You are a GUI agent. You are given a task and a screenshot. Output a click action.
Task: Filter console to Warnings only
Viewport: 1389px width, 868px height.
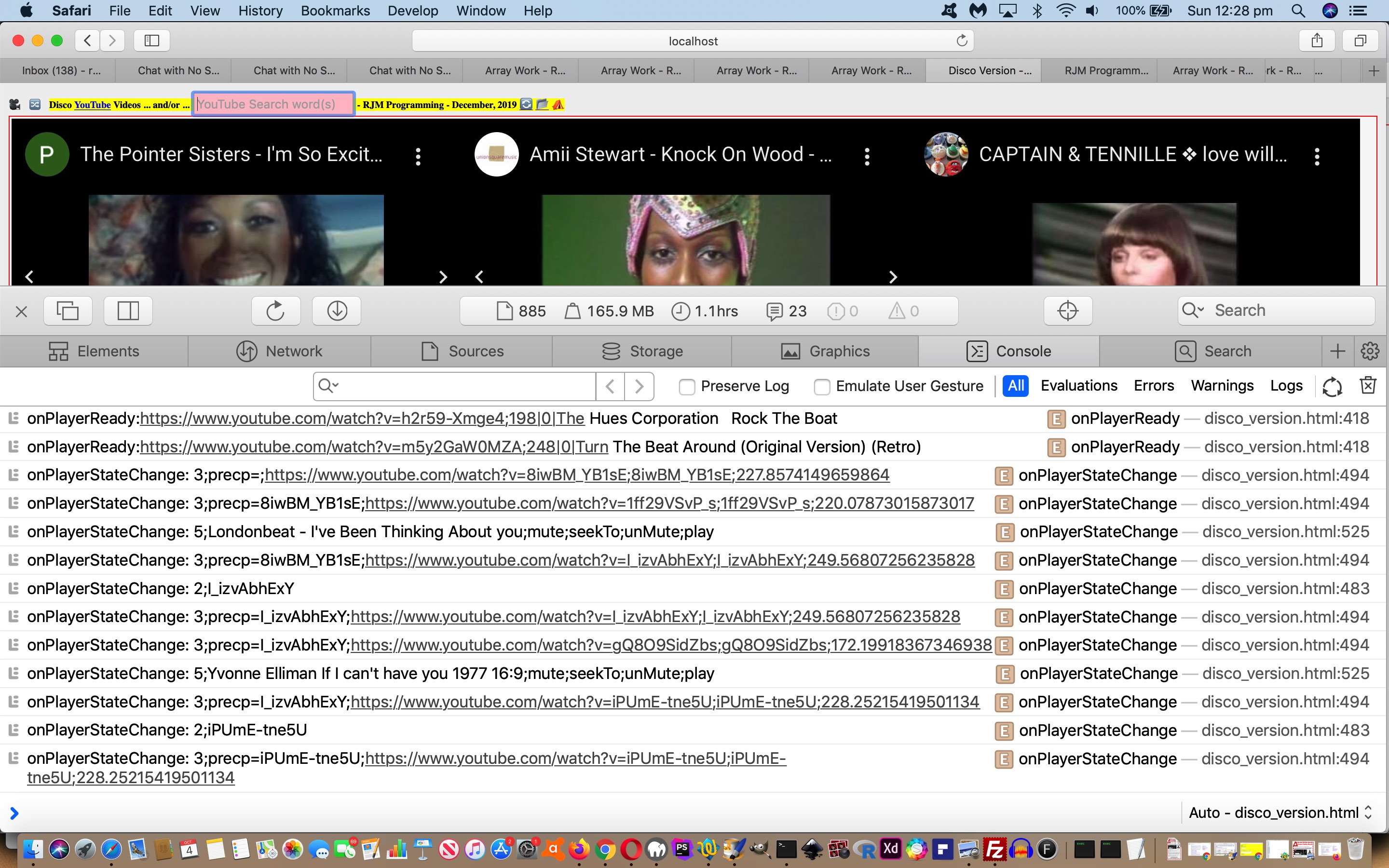point(1223,386)
